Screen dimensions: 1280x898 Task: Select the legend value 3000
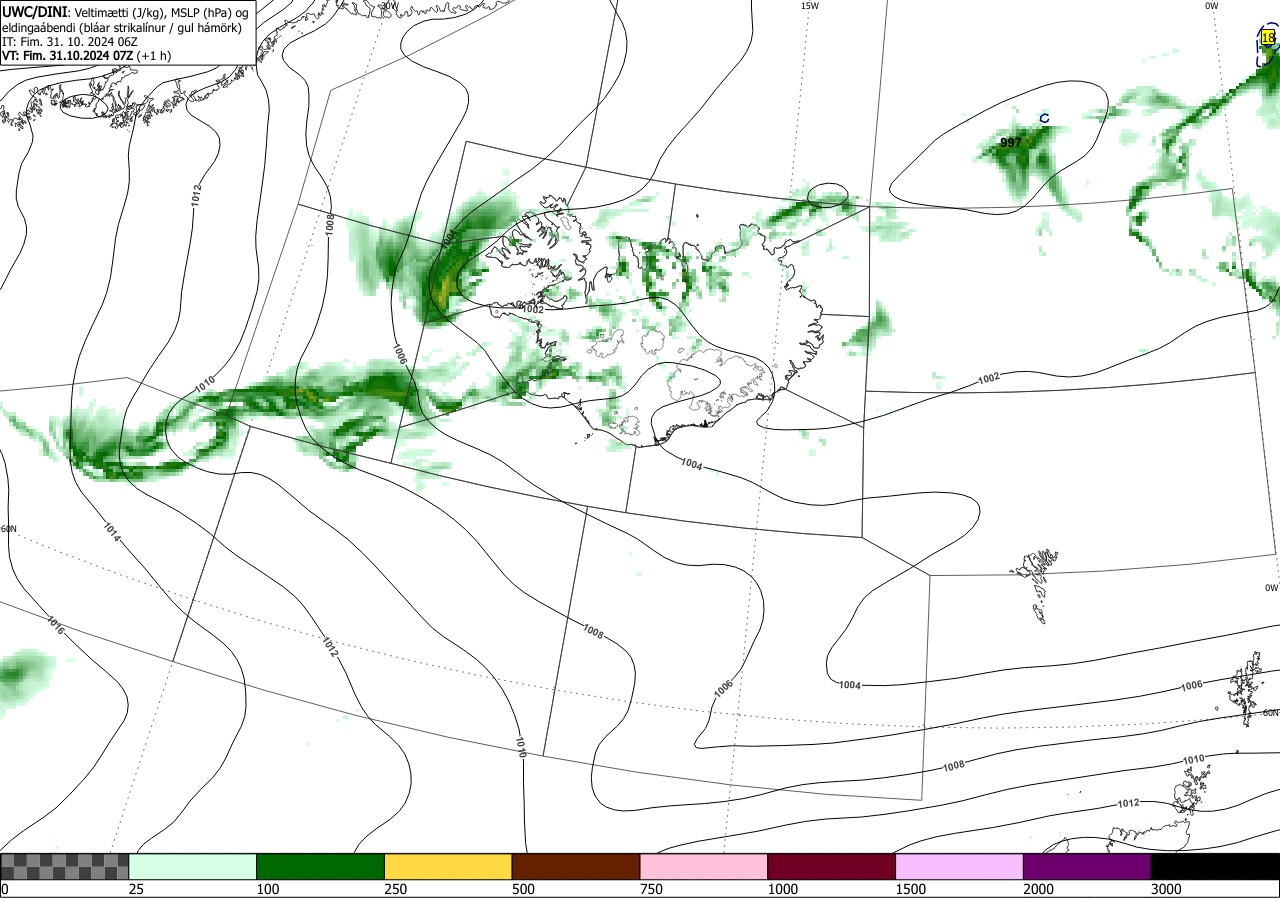tap(1166, 889)
